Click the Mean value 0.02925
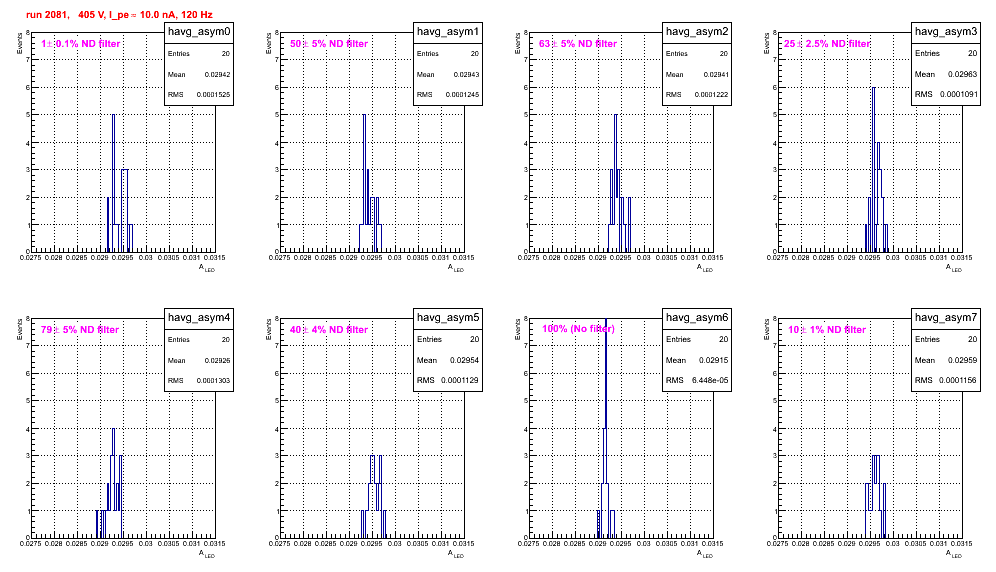 tap(217, 360)
